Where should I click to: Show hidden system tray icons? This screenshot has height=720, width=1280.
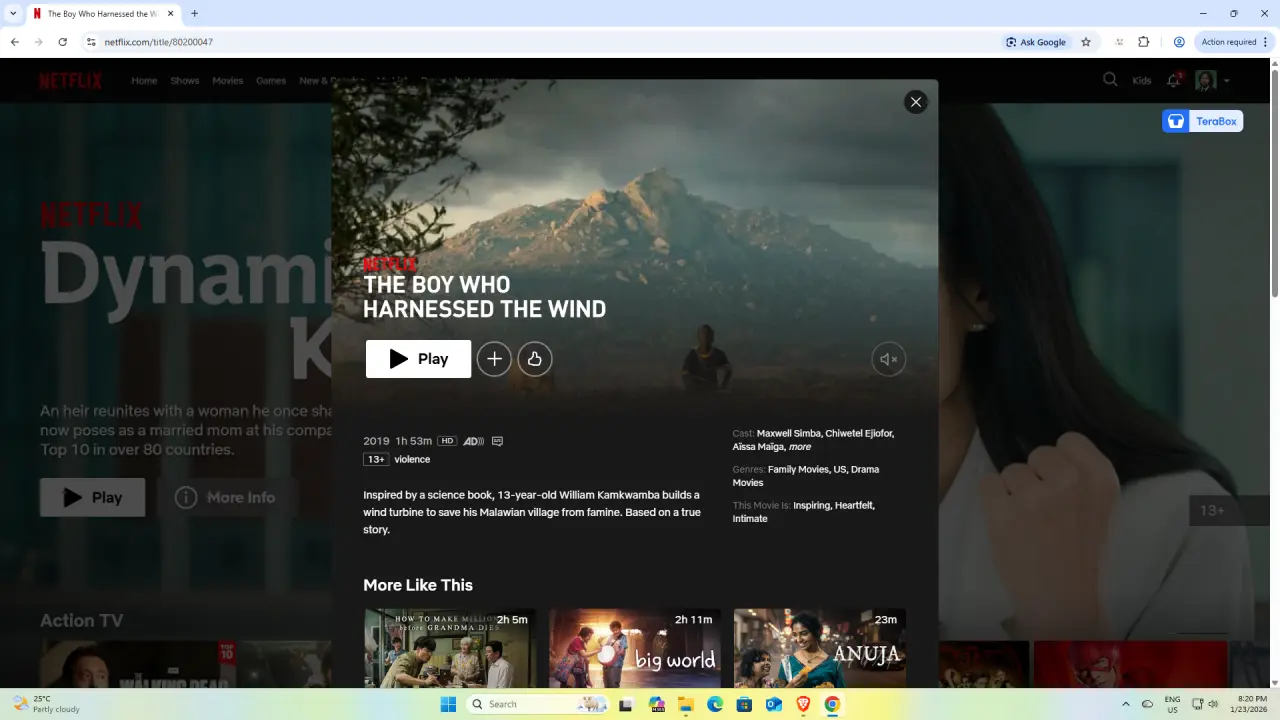click(x=1125, y=704)
